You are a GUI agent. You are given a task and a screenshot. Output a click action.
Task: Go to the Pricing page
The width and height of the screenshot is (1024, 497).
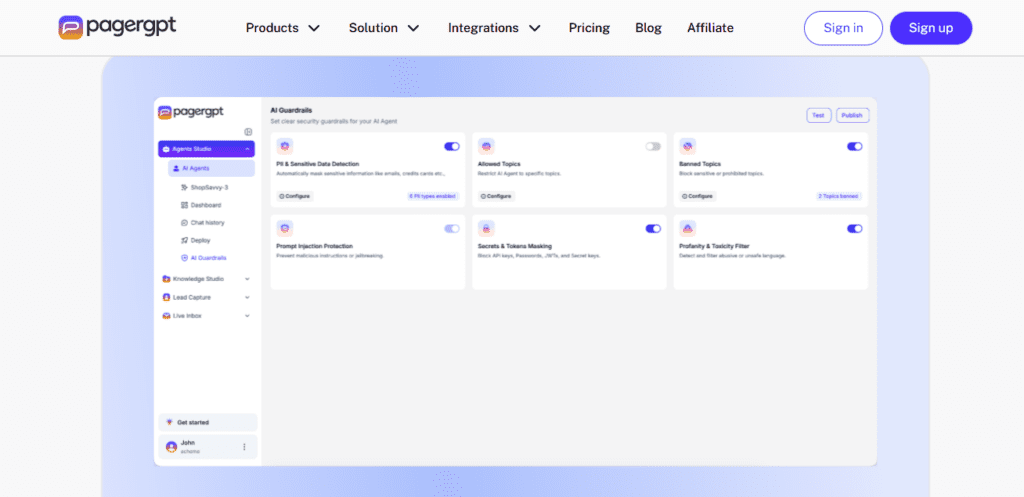pos(589,28)
